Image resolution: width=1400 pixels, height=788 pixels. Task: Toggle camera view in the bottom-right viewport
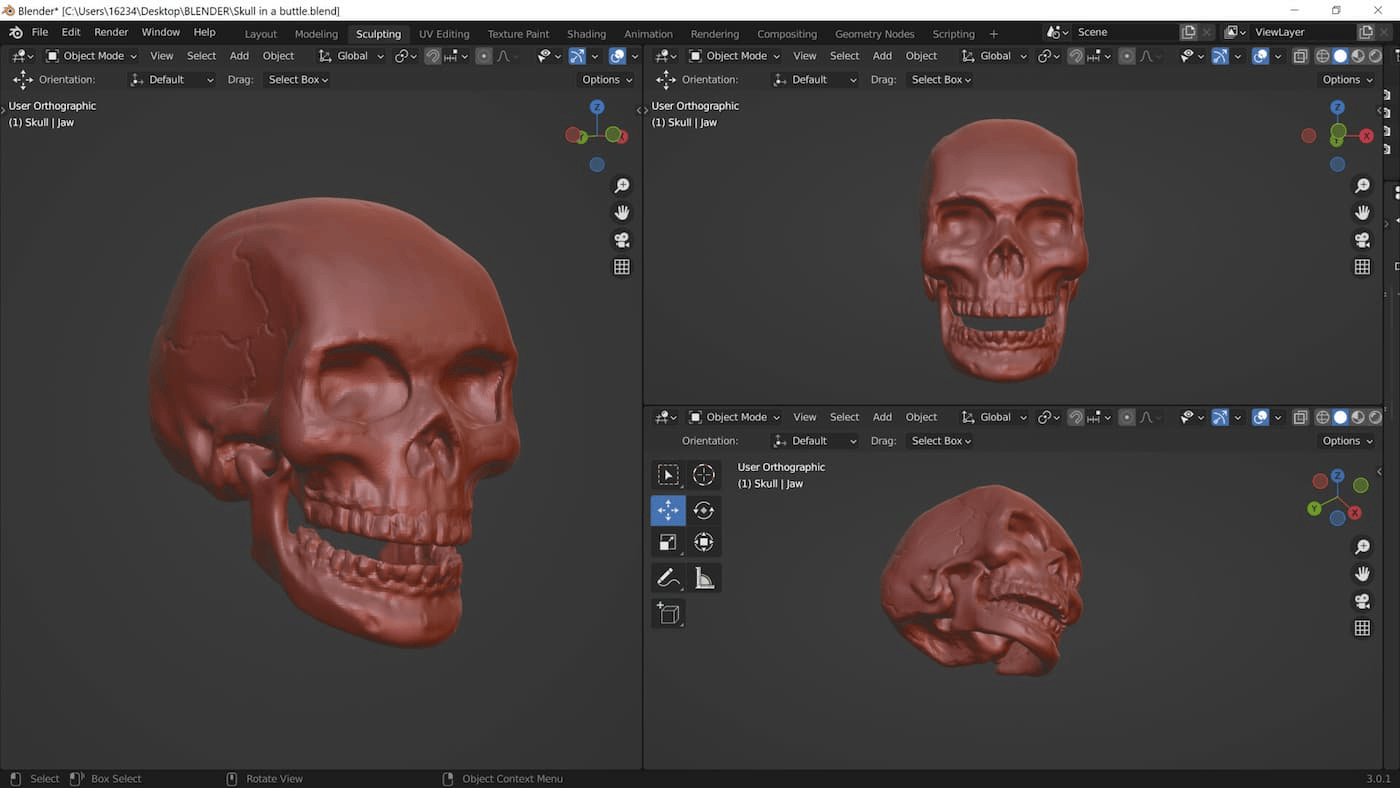click(x=1362, y=601)
